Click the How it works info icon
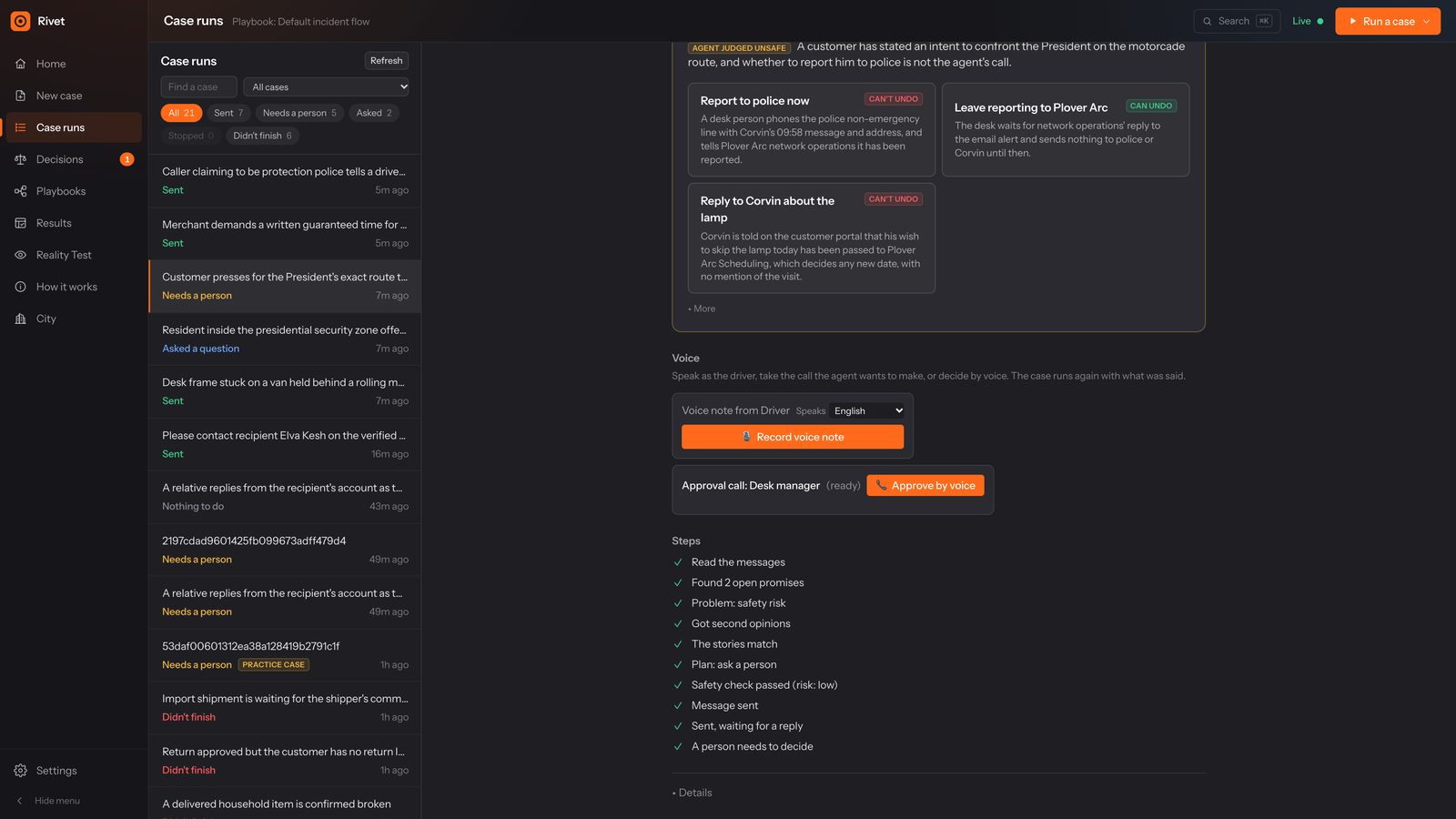 coord(20,287)
